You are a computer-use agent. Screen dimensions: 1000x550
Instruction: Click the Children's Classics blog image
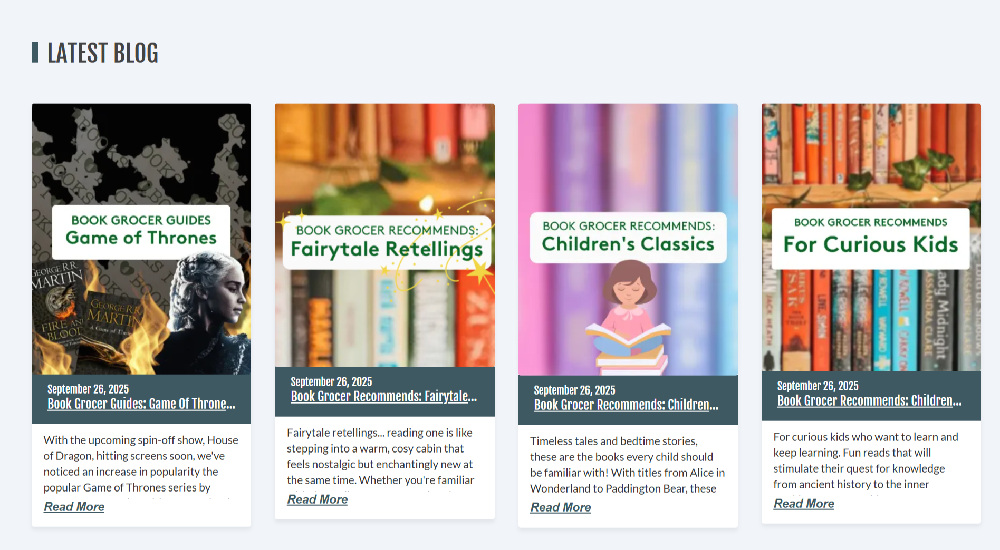click(627, 239)
